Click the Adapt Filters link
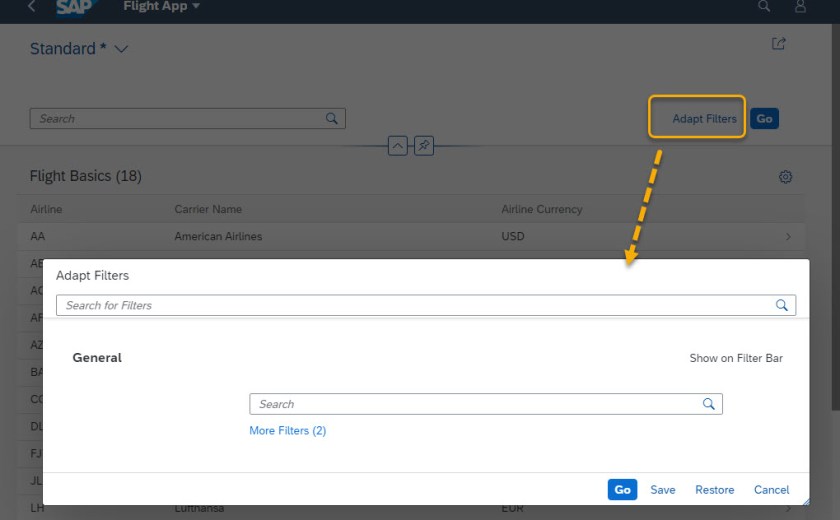This screenshot has height=520, width=840. pos(704,119)
